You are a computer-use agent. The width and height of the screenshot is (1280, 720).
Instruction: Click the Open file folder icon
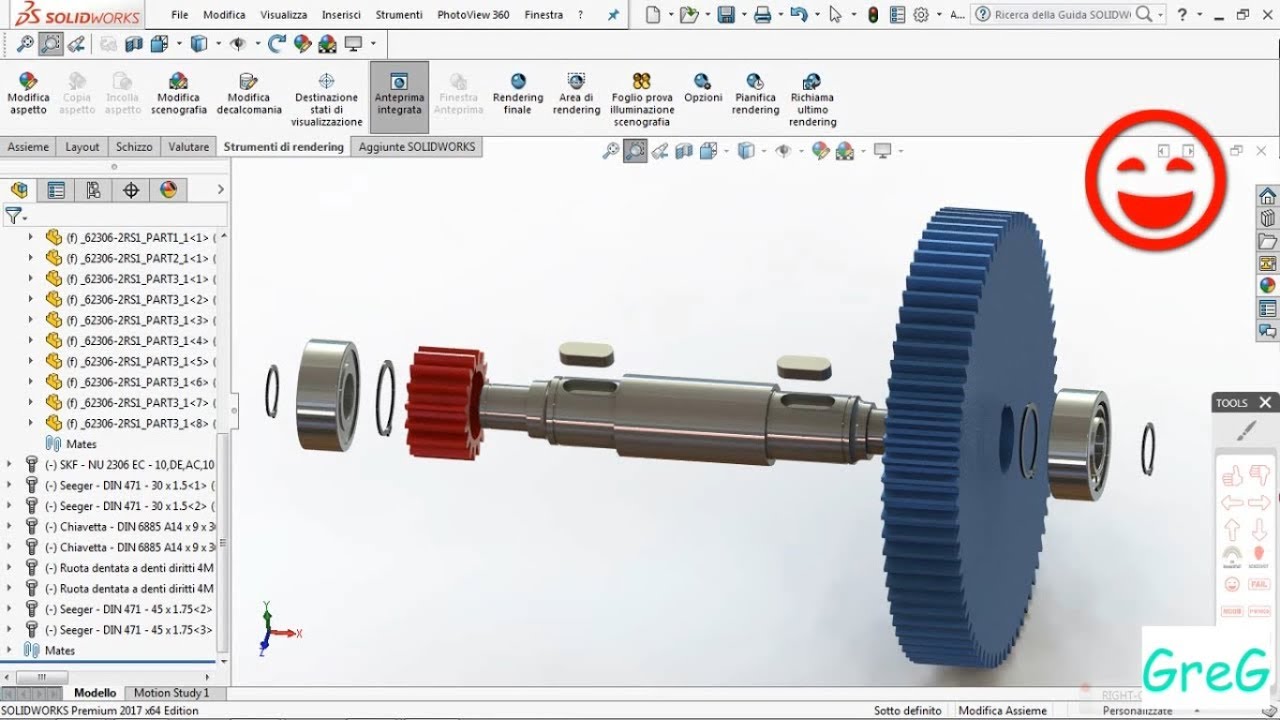[x=688, y=15]
